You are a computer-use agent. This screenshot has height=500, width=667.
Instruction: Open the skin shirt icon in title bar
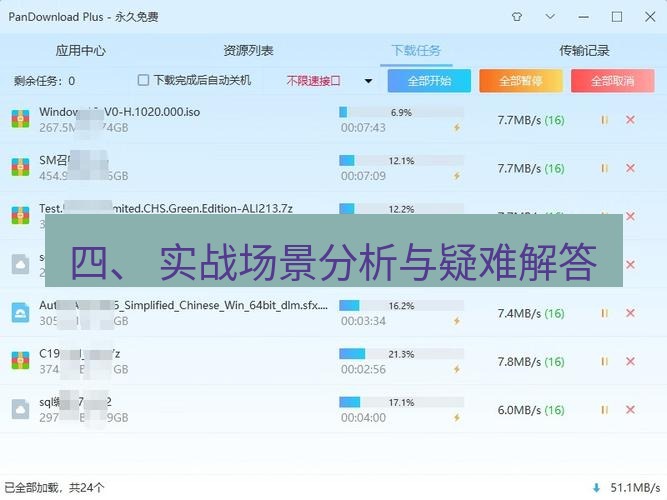click(517, 17)
